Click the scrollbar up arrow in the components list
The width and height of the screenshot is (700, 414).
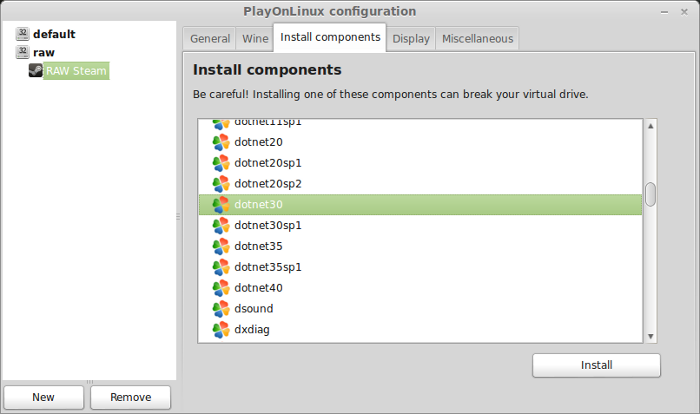click(650, 126)
